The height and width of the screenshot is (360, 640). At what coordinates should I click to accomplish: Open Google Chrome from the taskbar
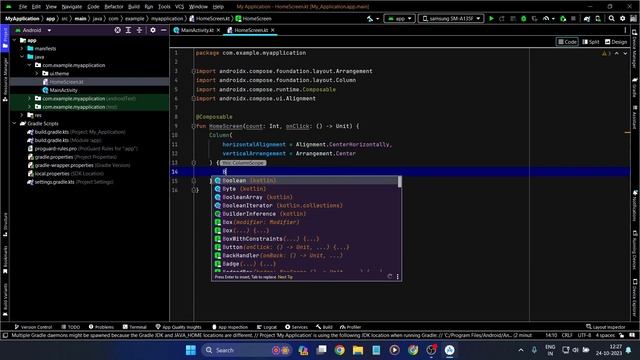tap(340, 350)
